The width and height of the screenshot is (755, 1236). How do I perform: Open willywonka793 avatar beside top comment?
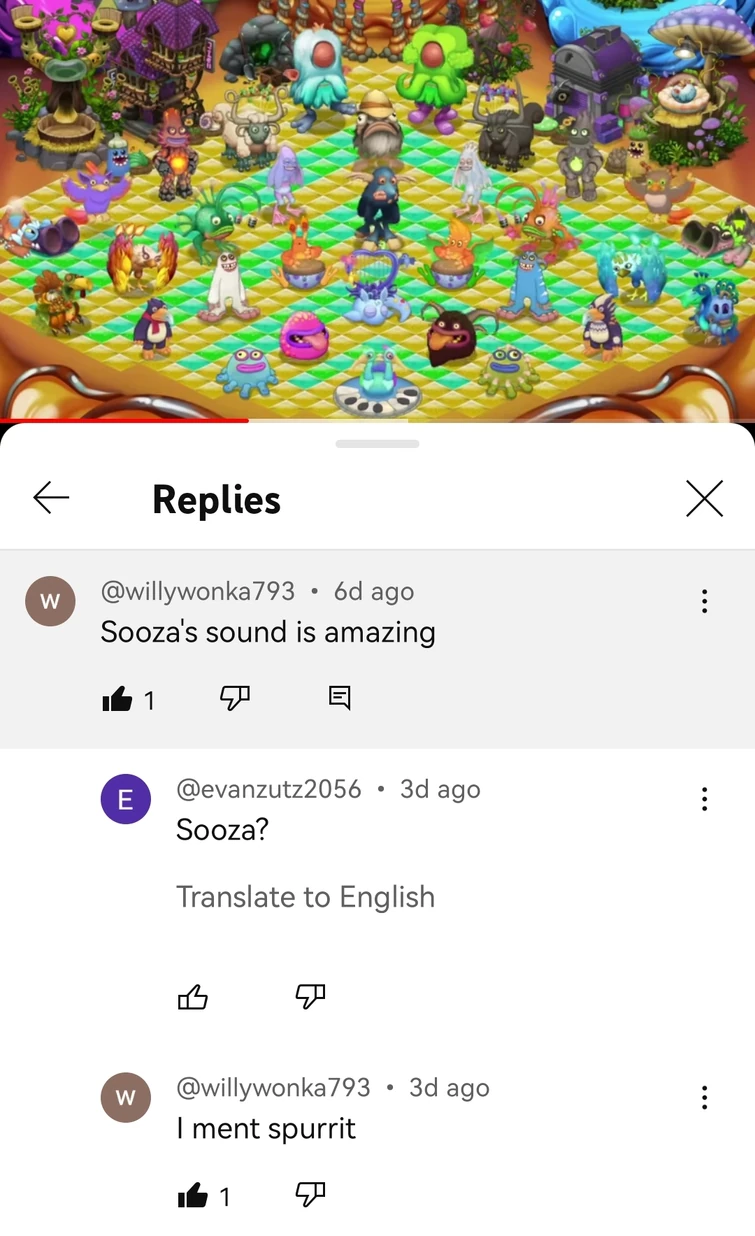50,601
